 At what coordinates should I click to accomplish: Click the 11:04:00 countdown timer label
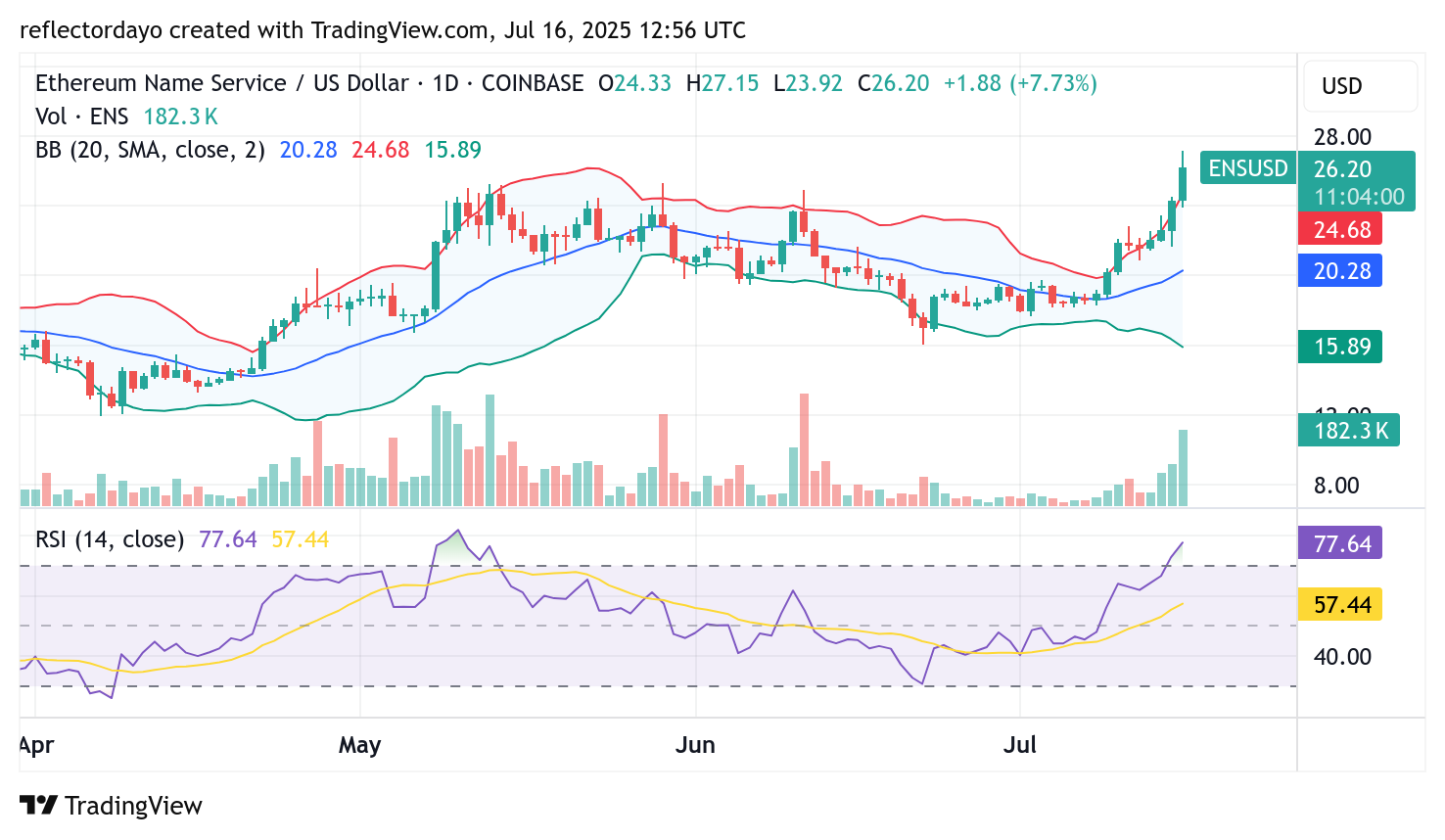point(1359,197)
